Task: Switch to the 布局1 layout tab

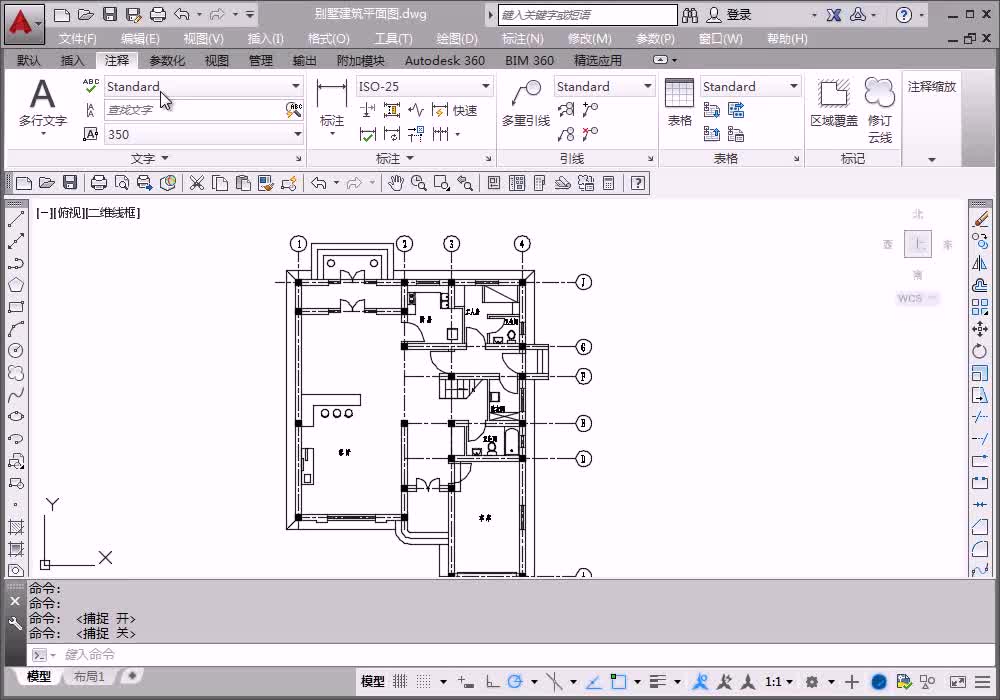Action: coord(89,677)
